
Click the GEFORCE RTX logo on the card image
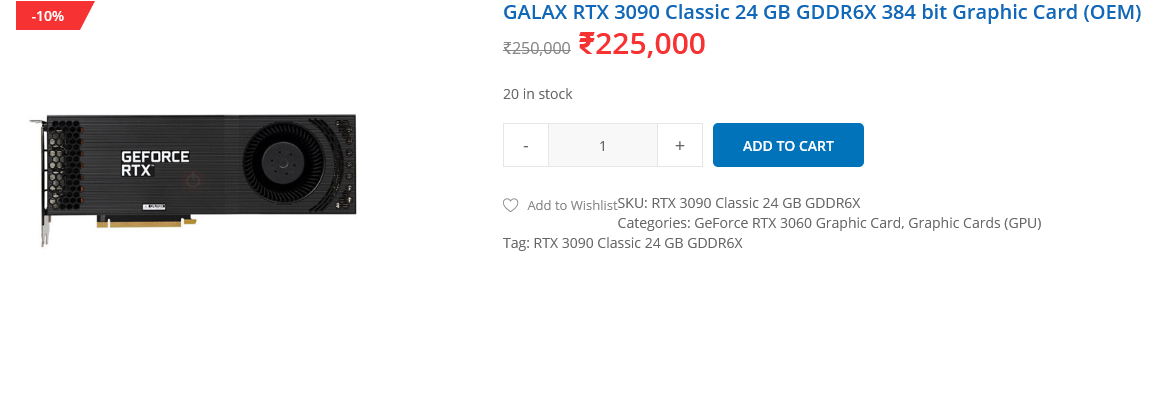click(x=155, y=163)
